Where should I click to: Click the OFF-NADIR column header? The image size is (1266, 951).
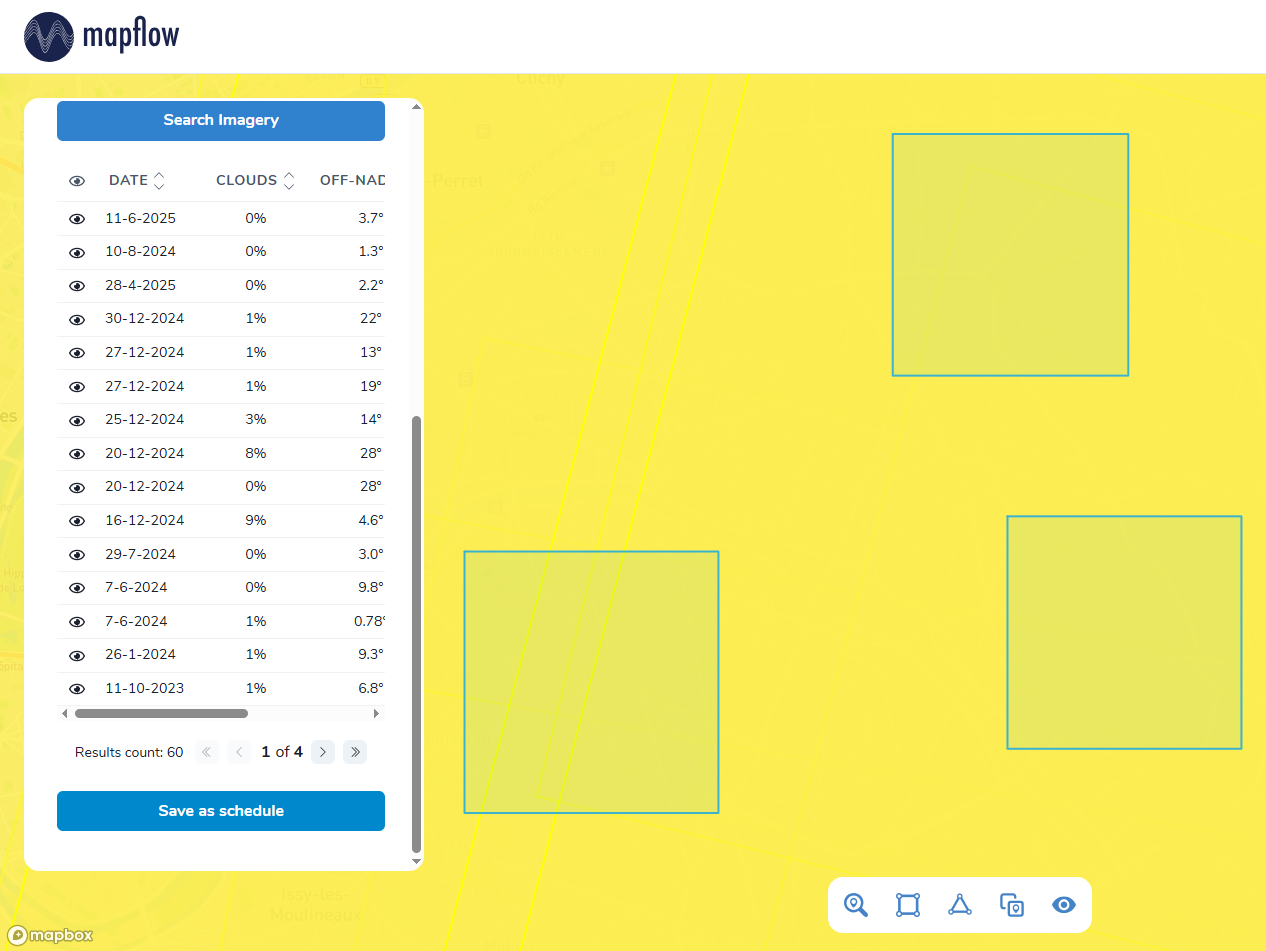[351, 181]
